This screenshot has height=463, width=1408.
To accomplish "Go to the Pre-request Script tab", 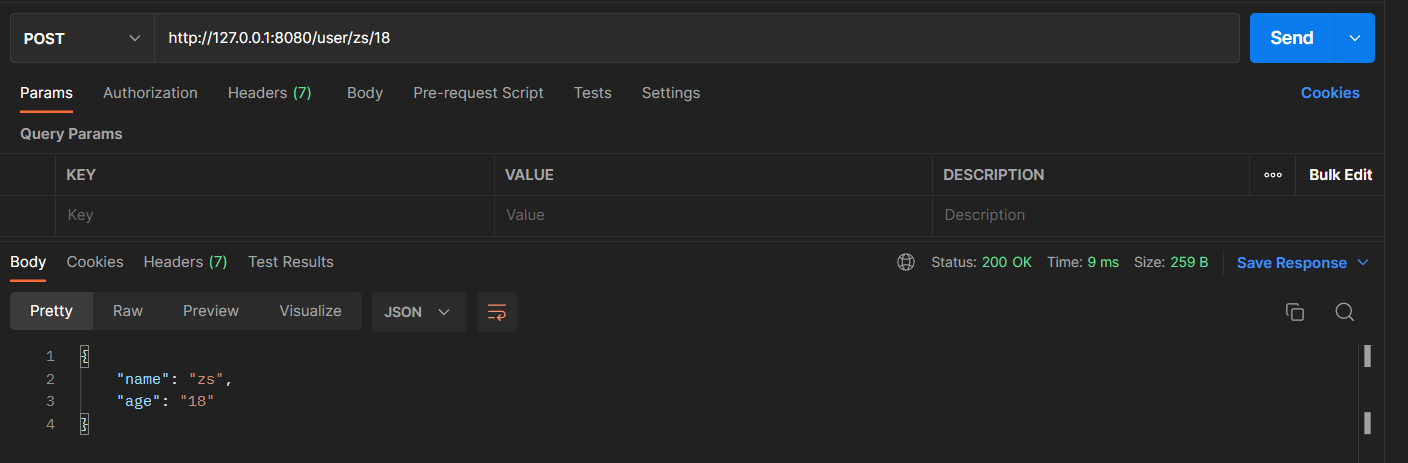I will pos(478,93).
